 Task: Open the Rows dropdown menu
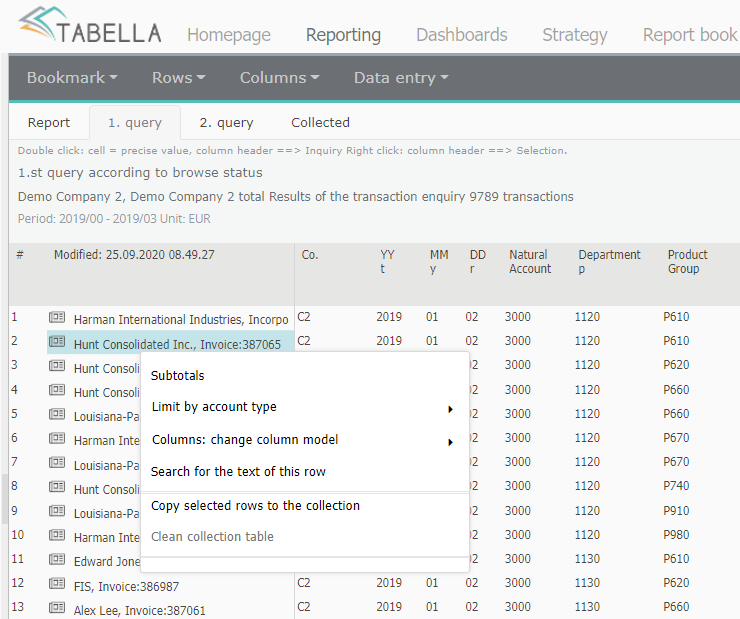[178, 77]
